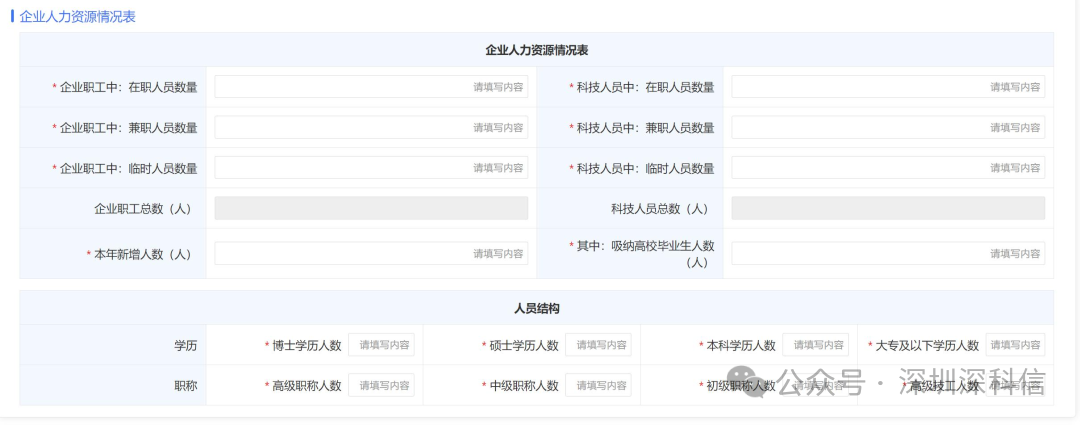The image size is (1080, 425).
Task: Click the 企业职工中：兼职人员数量 input field
Action: coord(371,127)
